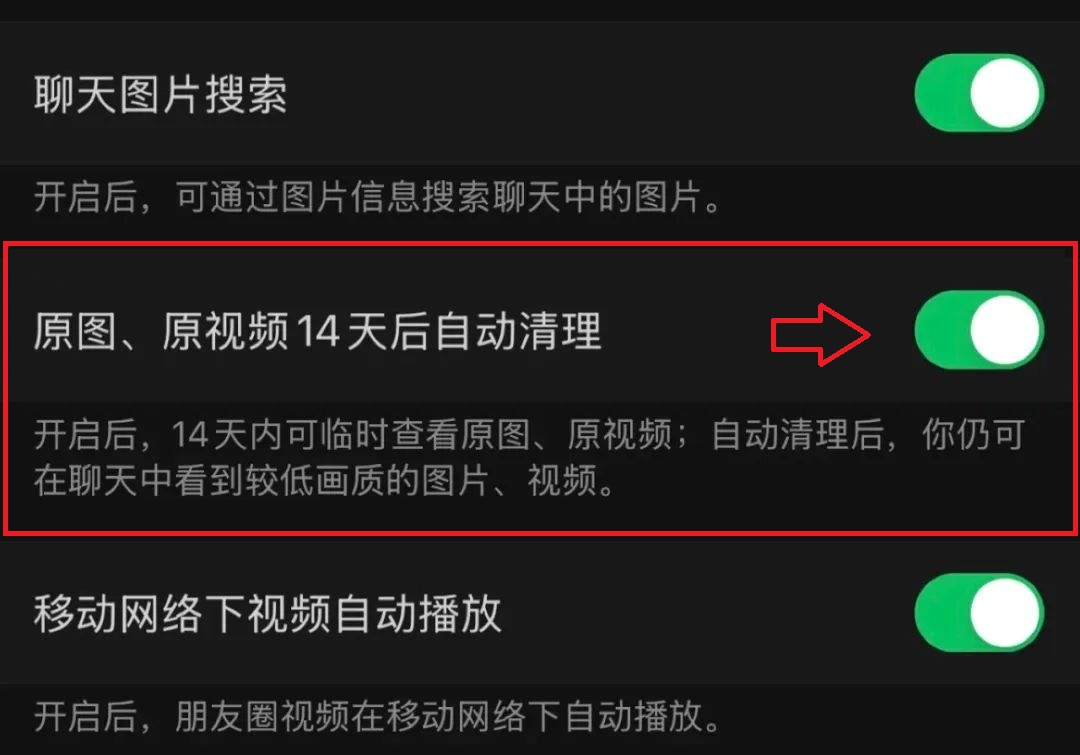Screen dimensions: 1080x755
Task: Click the description 朋友圈视频在移动网络下自动播放
Action: tap(448, 716)
